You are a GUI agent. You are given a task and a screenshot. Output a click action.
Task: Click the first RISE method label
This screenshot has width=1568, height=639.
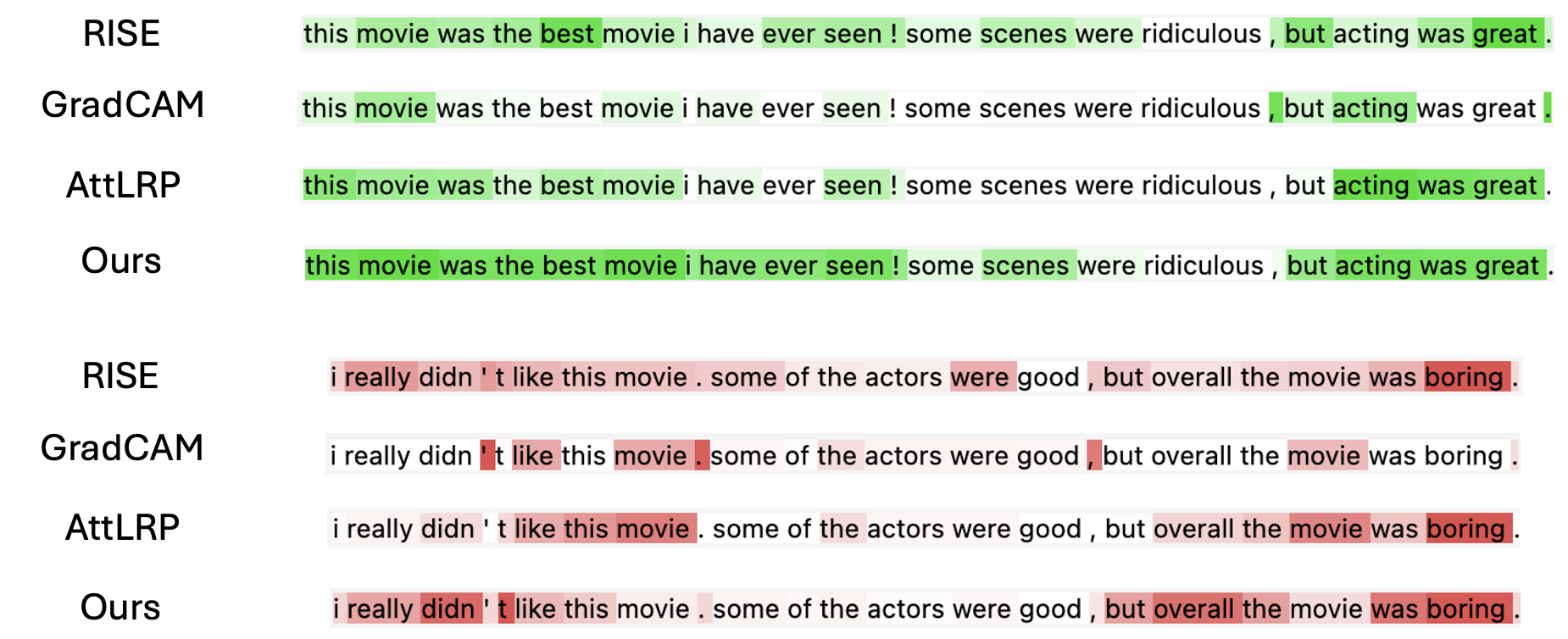click(x=121, y=34)
